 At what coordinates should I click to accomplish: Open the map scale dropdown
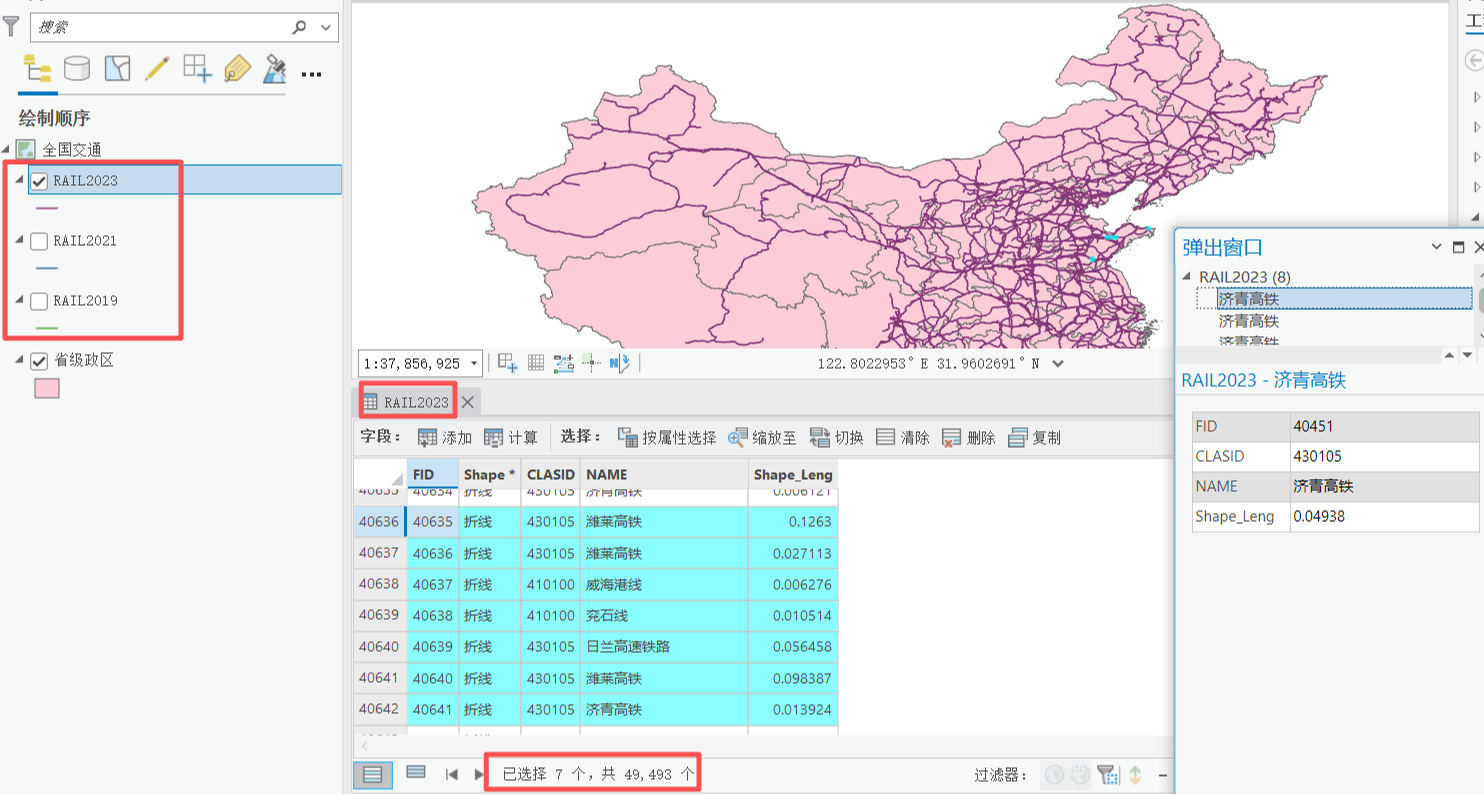pos(473,364)
